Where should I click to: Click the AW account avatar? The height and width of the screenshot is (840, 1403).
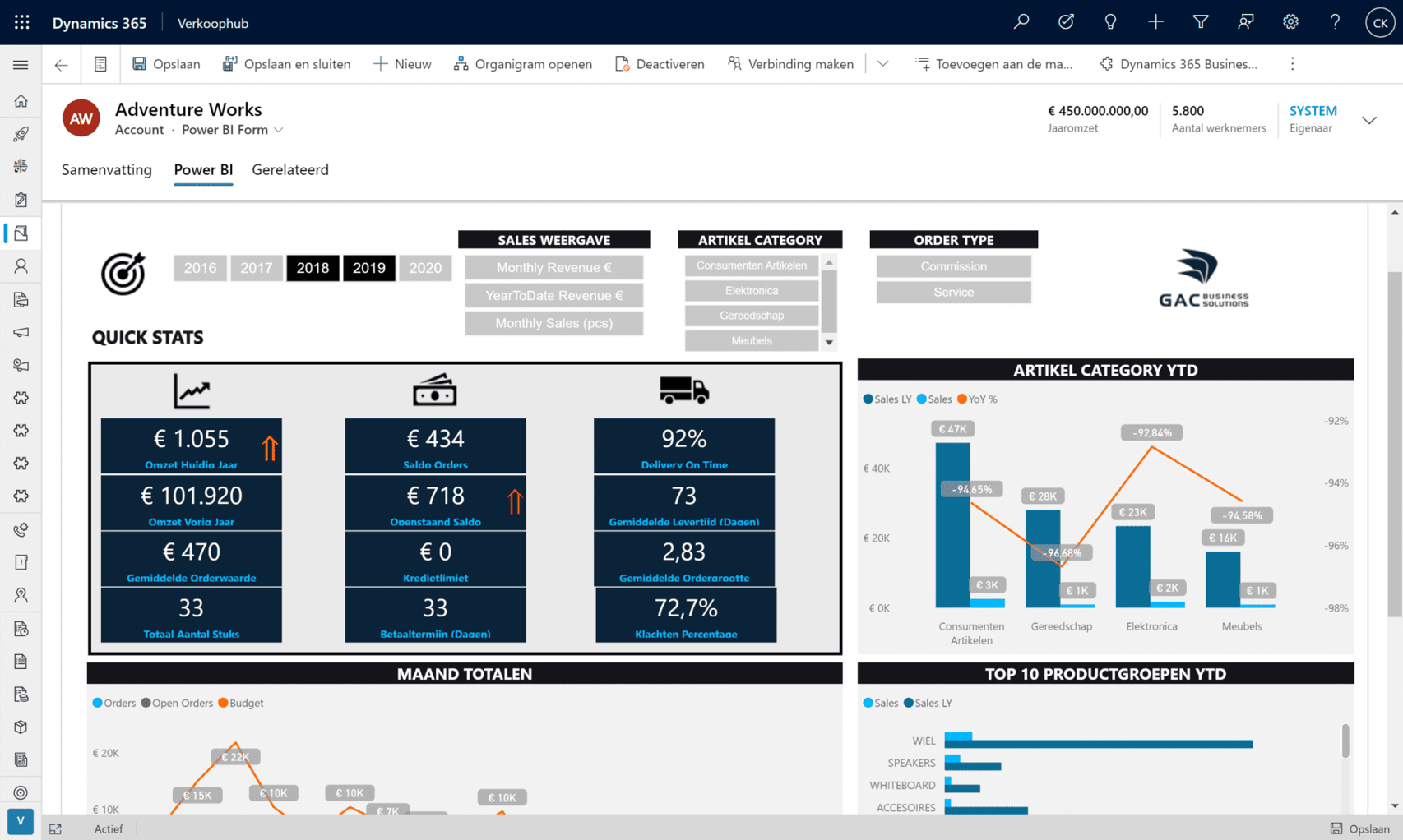pos(81,118)
